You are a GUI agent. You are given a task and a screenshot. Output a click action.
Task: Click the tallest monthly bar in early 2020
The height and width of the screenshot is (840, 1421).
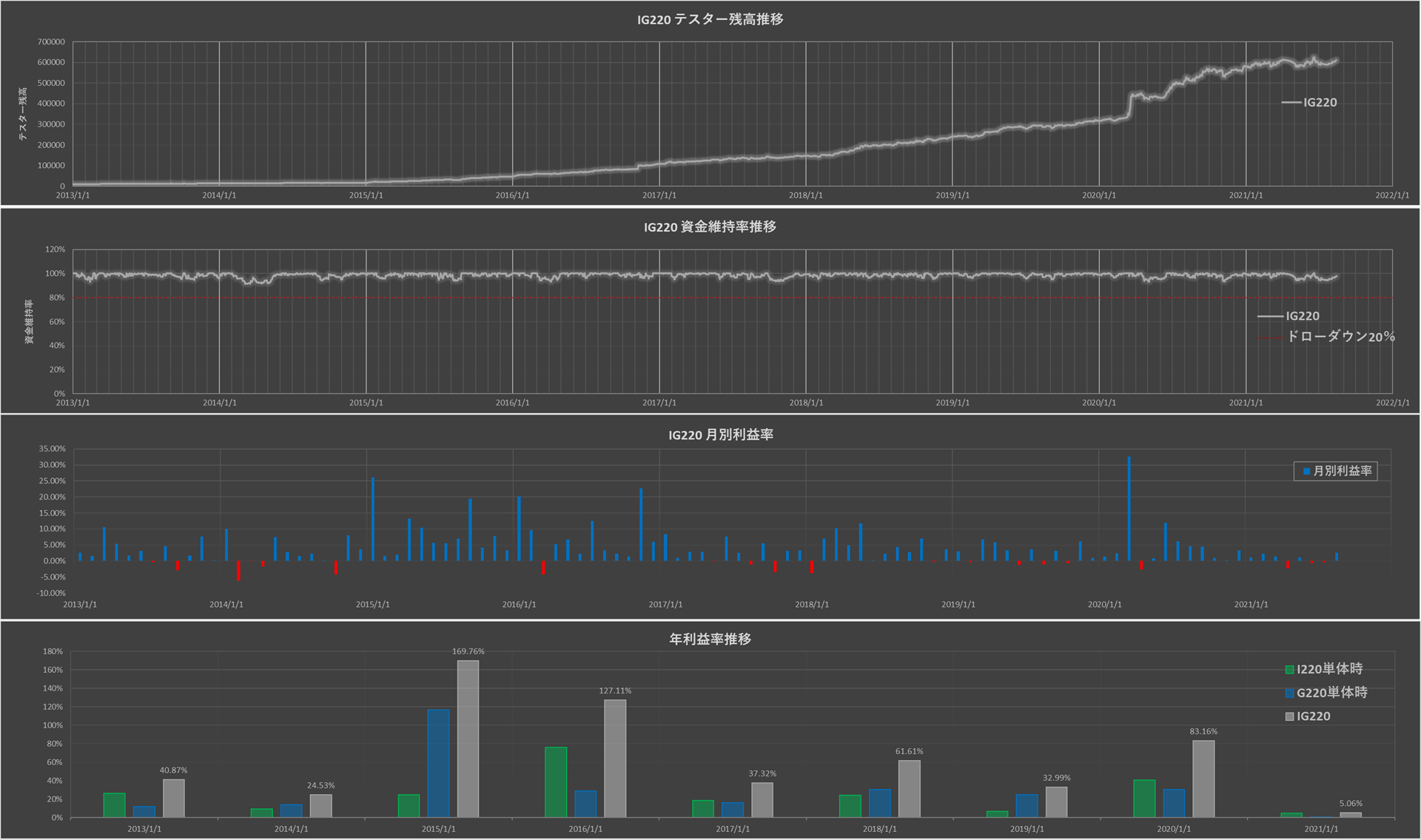coord(1129,508)
